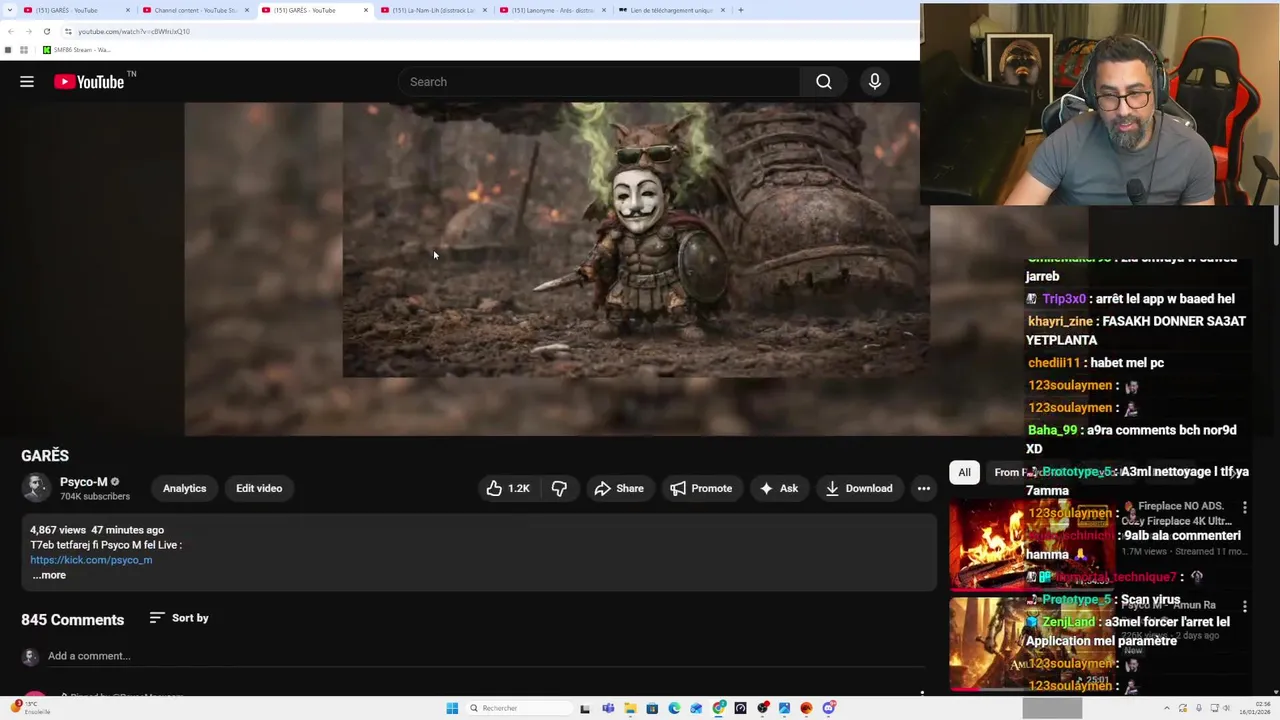Expand the description with ...more

click(49, 575)
